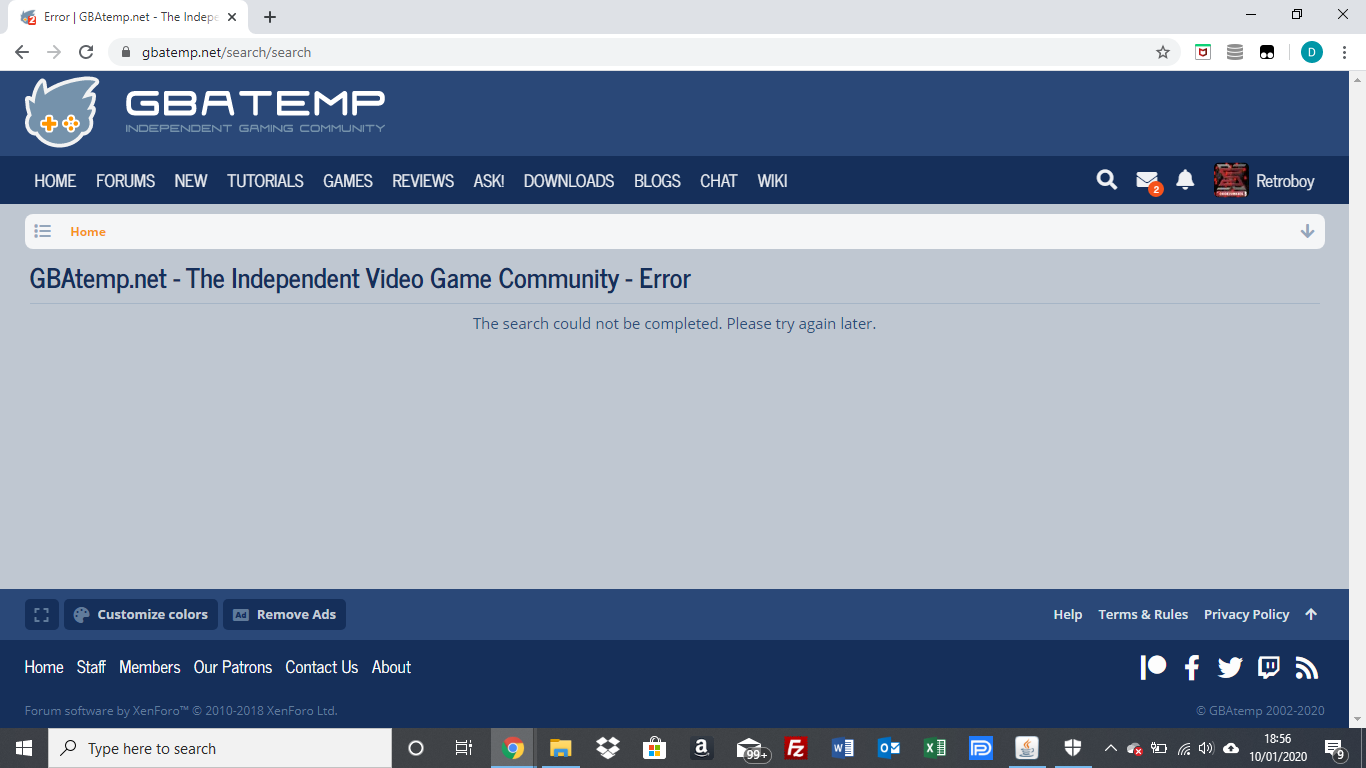Click the Customize colors button
The height and width of the screenshot is (768, 1366).
(141, 614)
